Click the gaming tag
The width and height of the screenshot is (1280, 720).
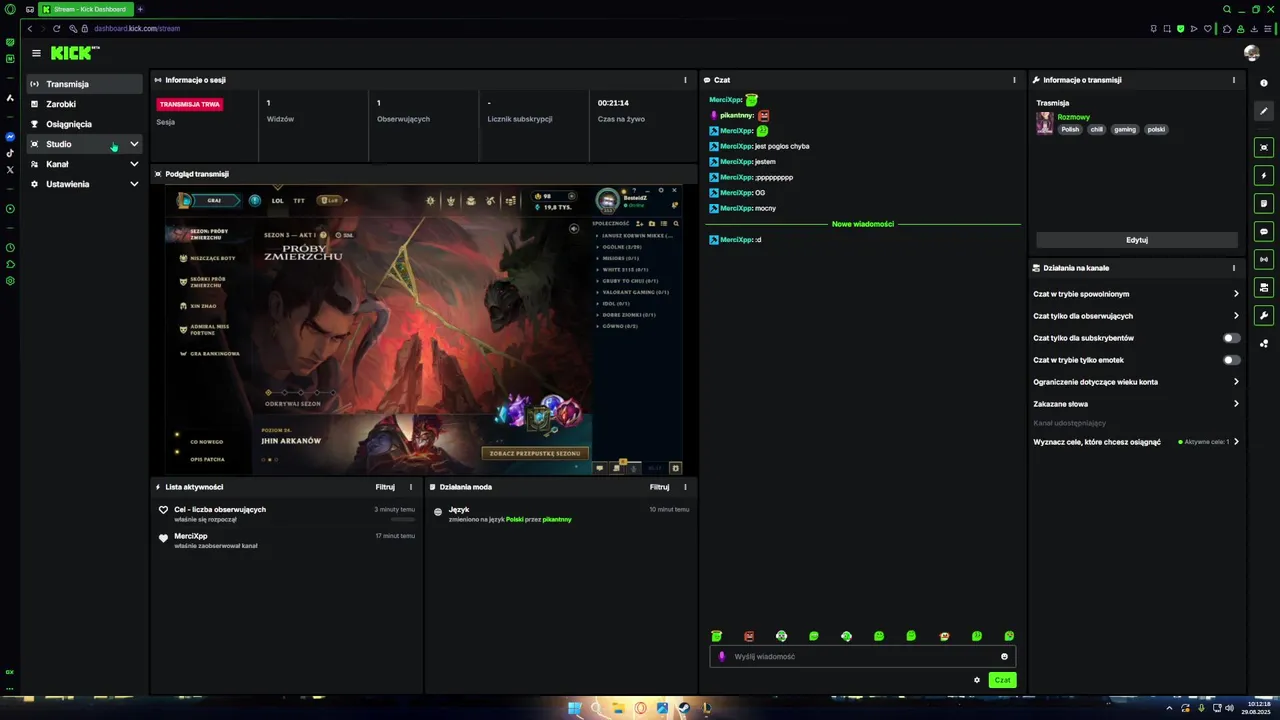coord(1125,129)
